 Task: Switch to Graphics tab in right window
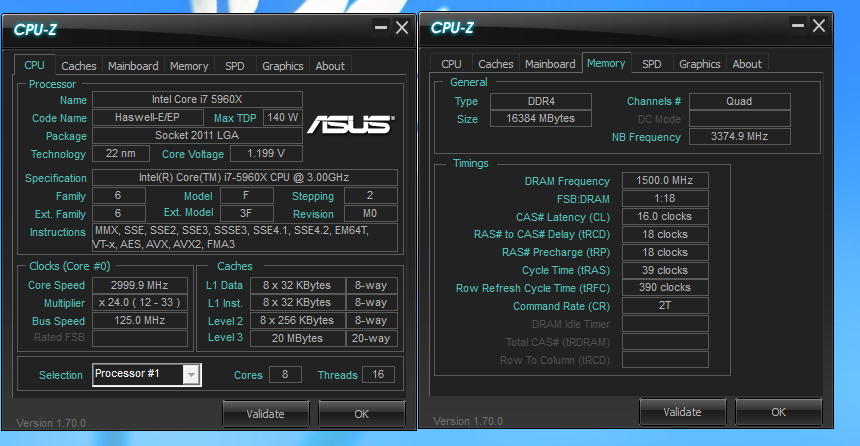(x=699, y=64)
